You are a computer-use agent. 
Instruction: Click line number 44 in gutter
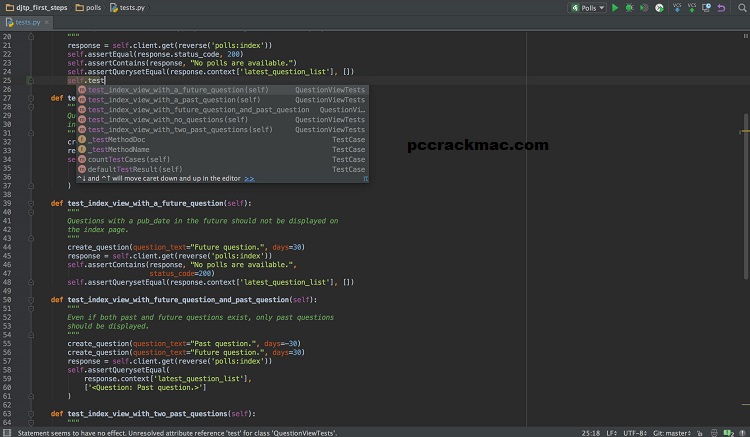pyautogui.click(x=7, y=247)
